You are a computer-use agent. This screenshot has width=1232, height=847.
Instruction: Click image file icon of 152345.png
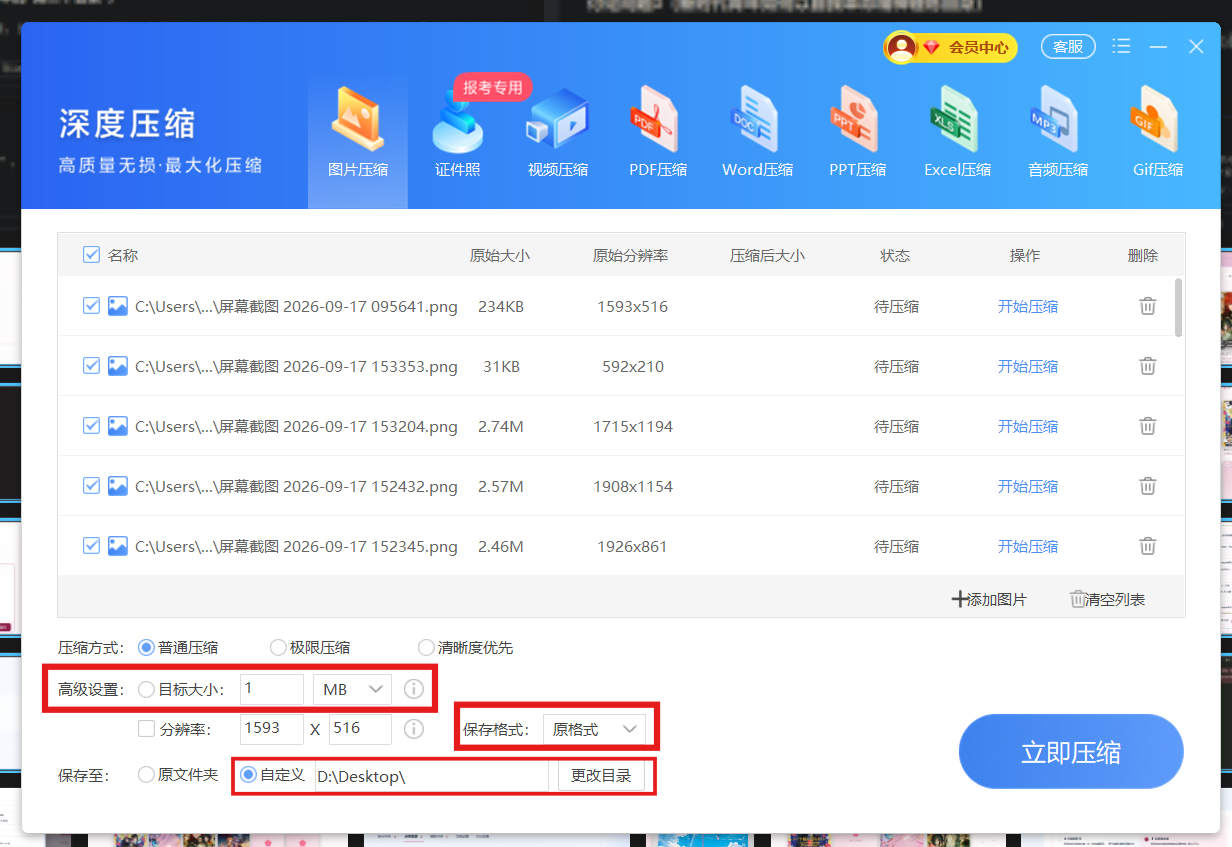pyautogui.click(x=118, y=546)
